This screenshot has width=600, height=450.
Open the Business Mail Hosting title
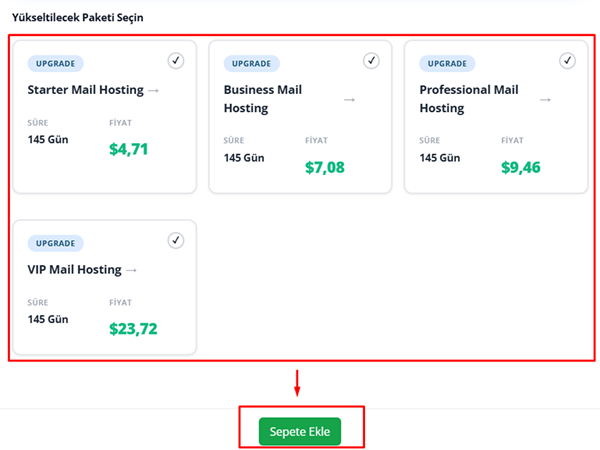pyautogui.click(x=263, y=99)
